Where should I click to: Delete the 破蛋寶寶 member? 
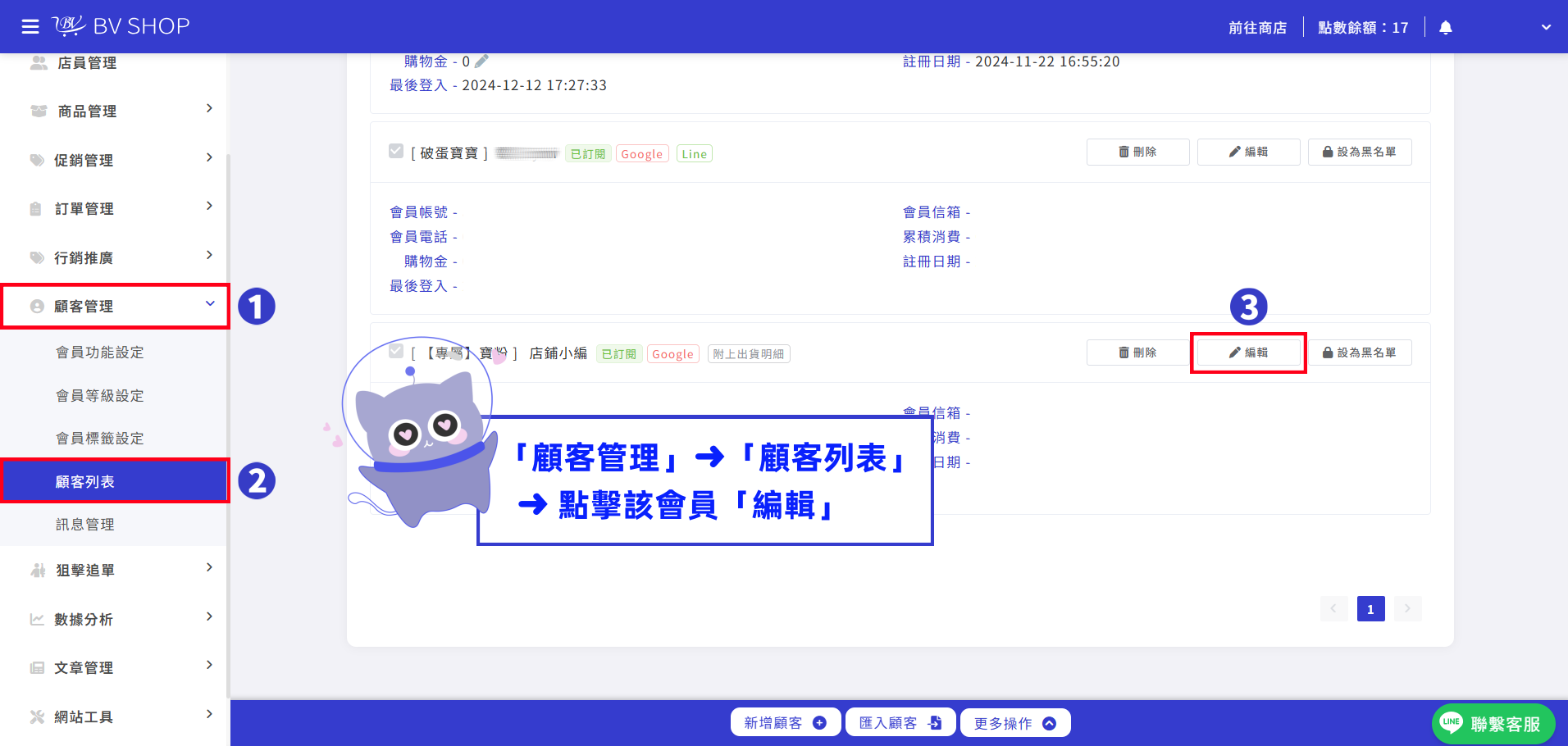[1137, 152]
